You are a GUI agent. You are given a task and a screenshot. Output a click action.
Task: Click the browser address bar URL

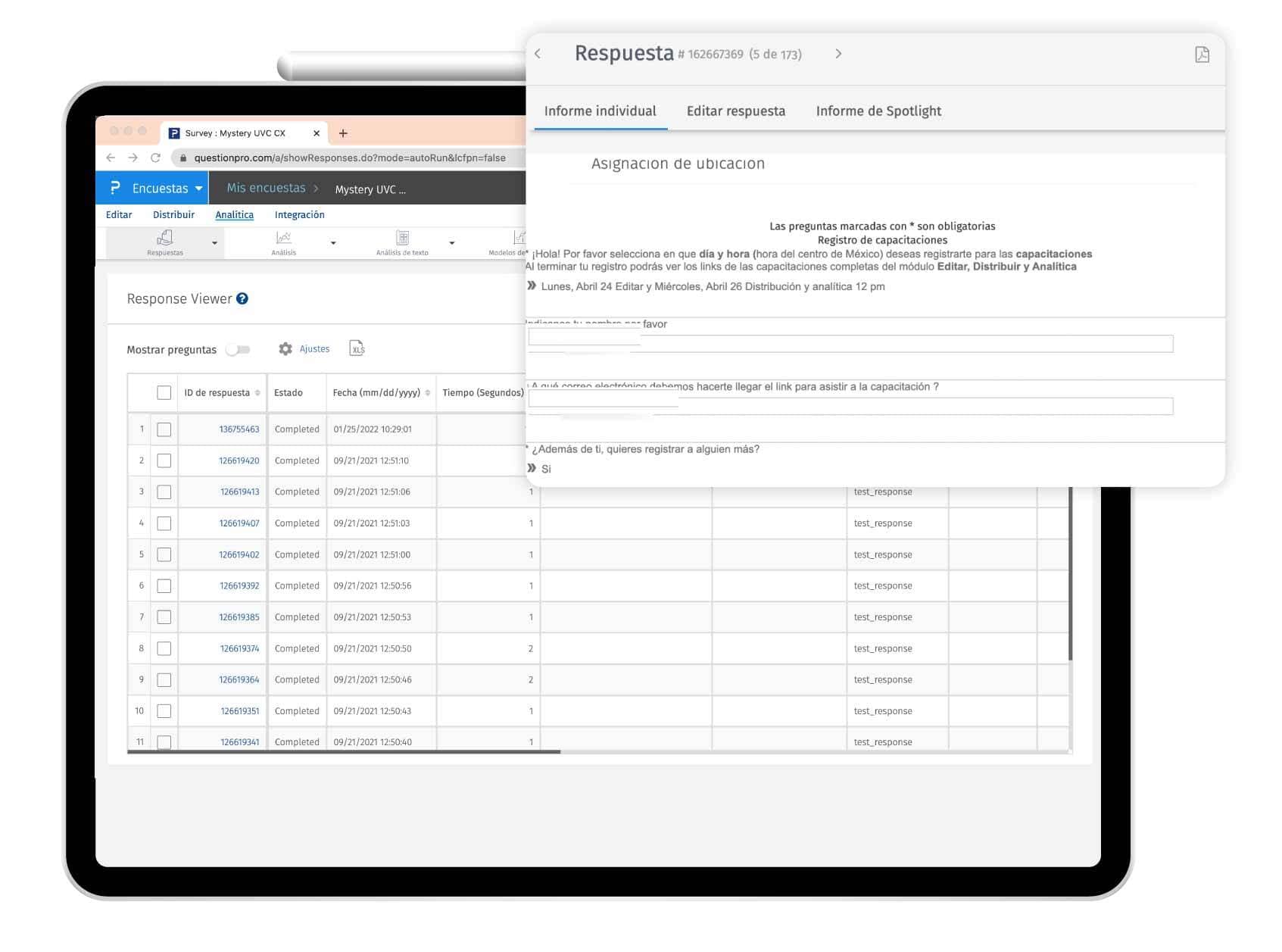point(350,158)
